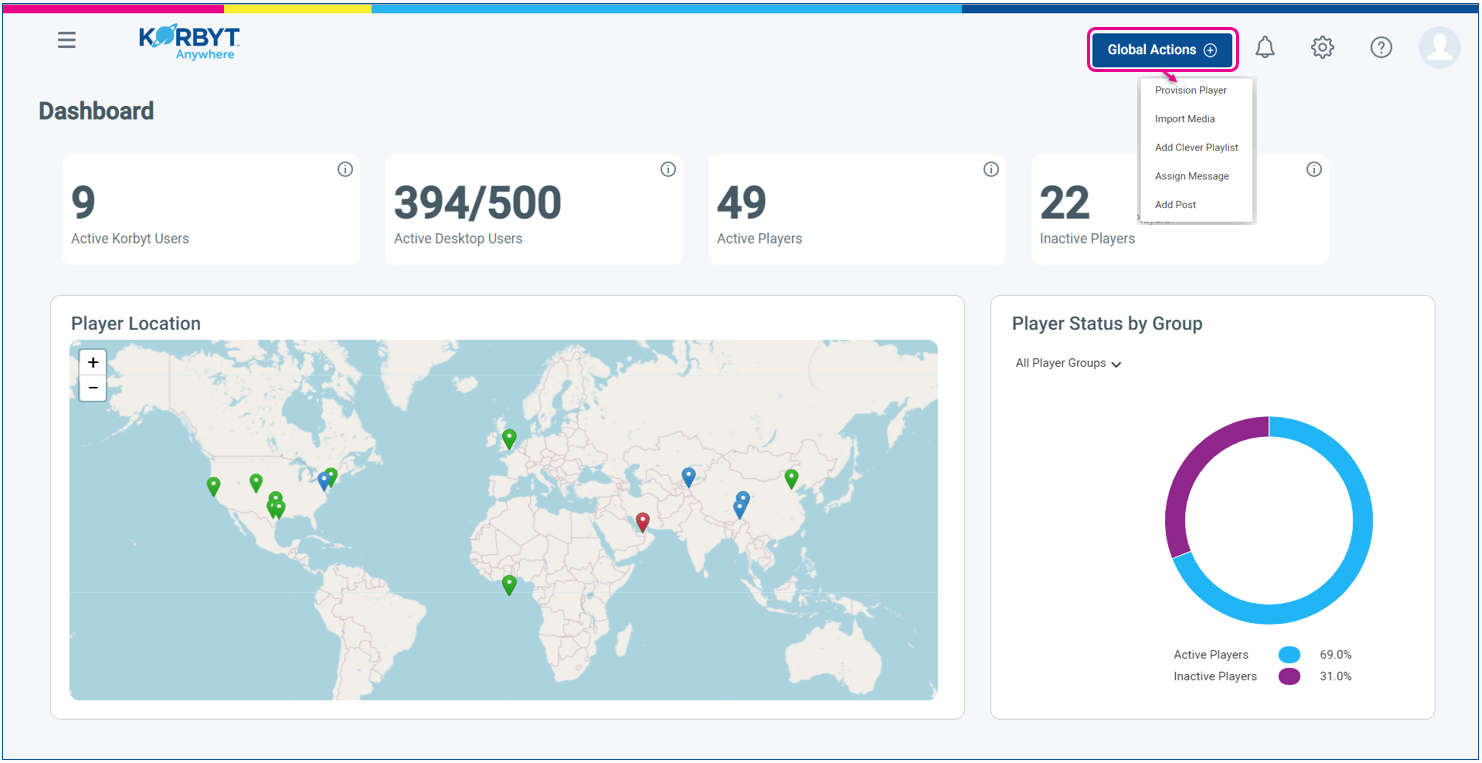Click info icon on Active Players card
Screen dimensions: 1482x763
(991, 170)
